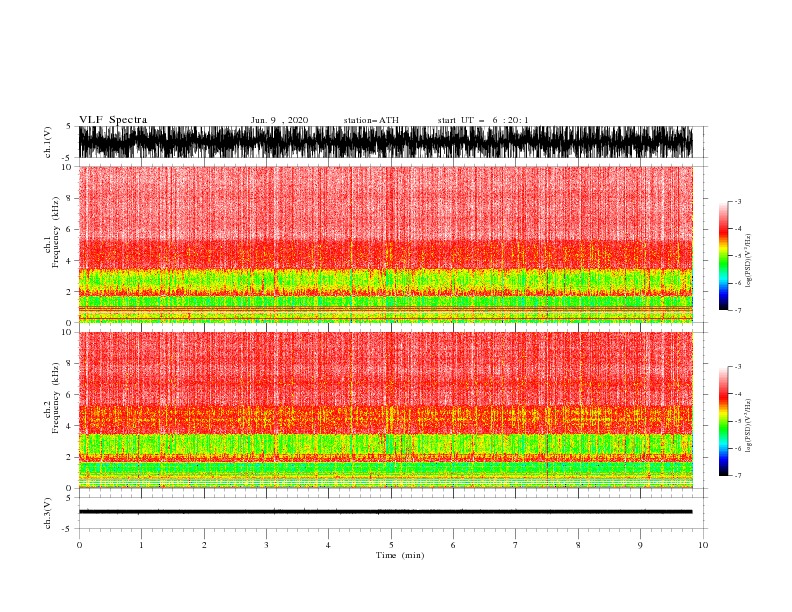Click the ch.2 color bar label 'log(PSD)(V²/Hz)'

748,426
